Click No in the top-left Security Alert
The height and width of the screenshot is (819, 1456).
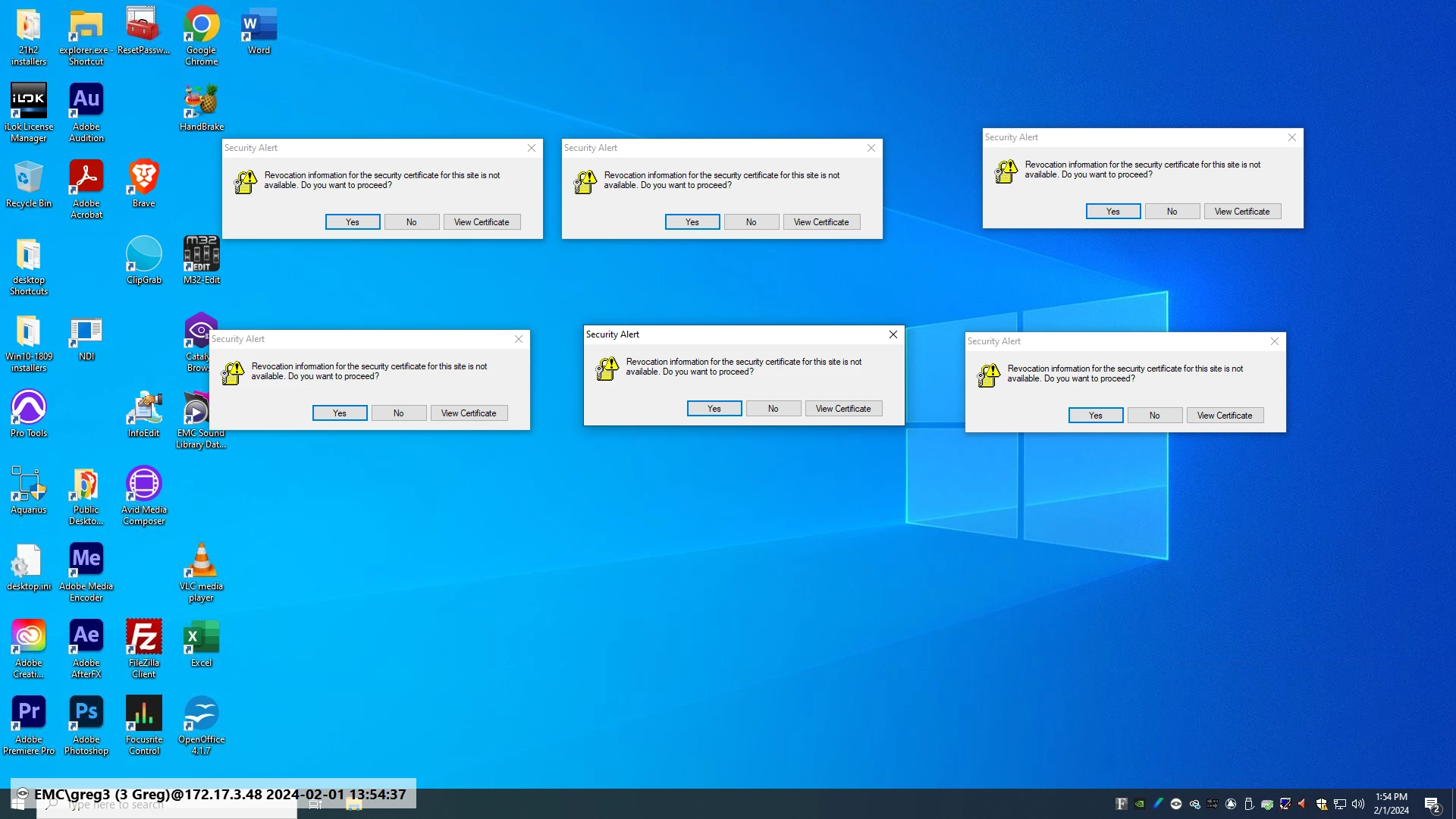pyautogui.click(x=411, y=222)
